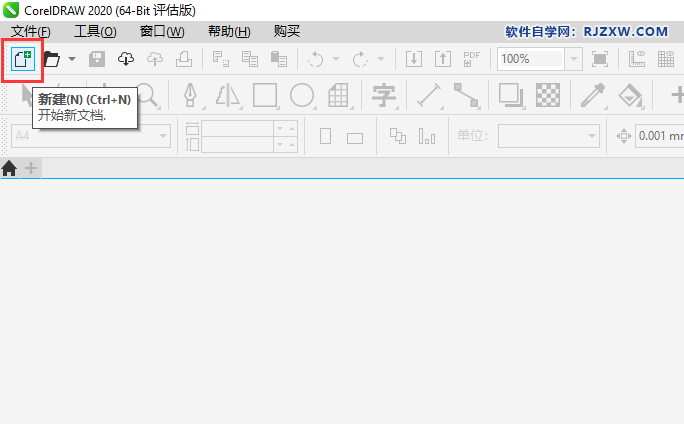Click the page width input field
The image size is (684, 424).
click(237, 128)
